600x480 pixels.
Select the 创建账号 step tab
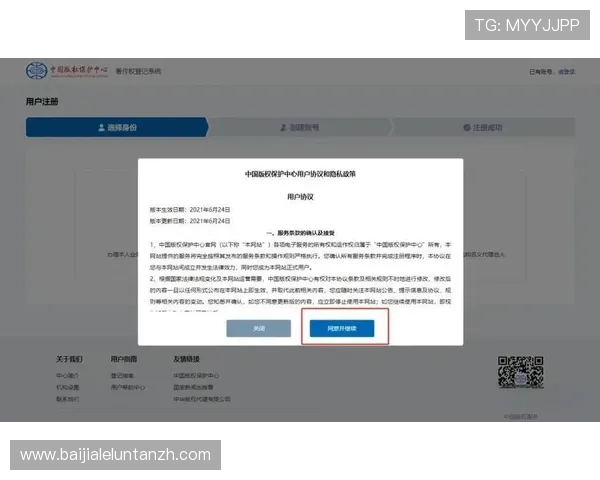tap(300, 127)
